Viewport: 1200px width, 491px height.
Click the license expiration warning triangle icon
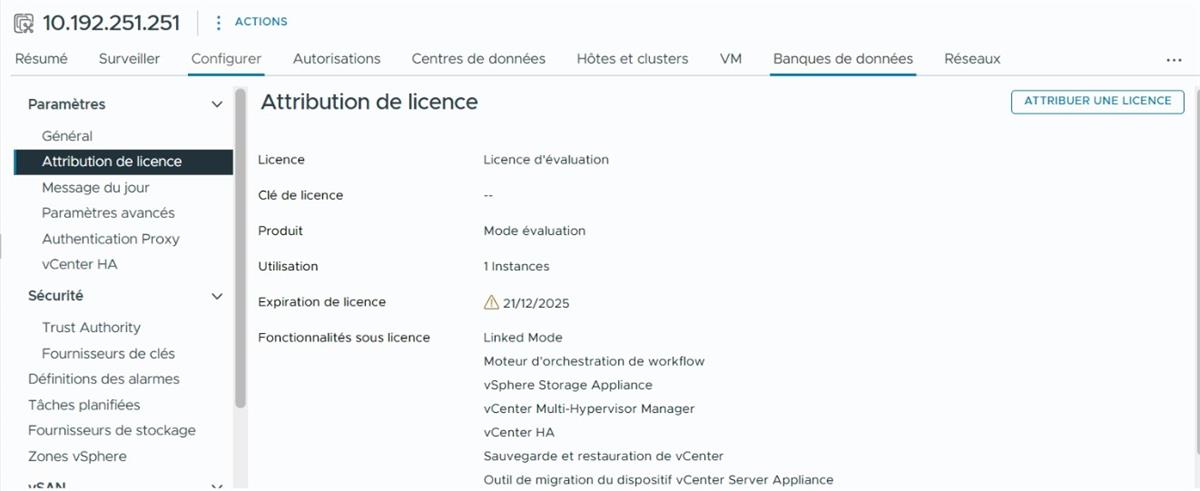(491, 303)
